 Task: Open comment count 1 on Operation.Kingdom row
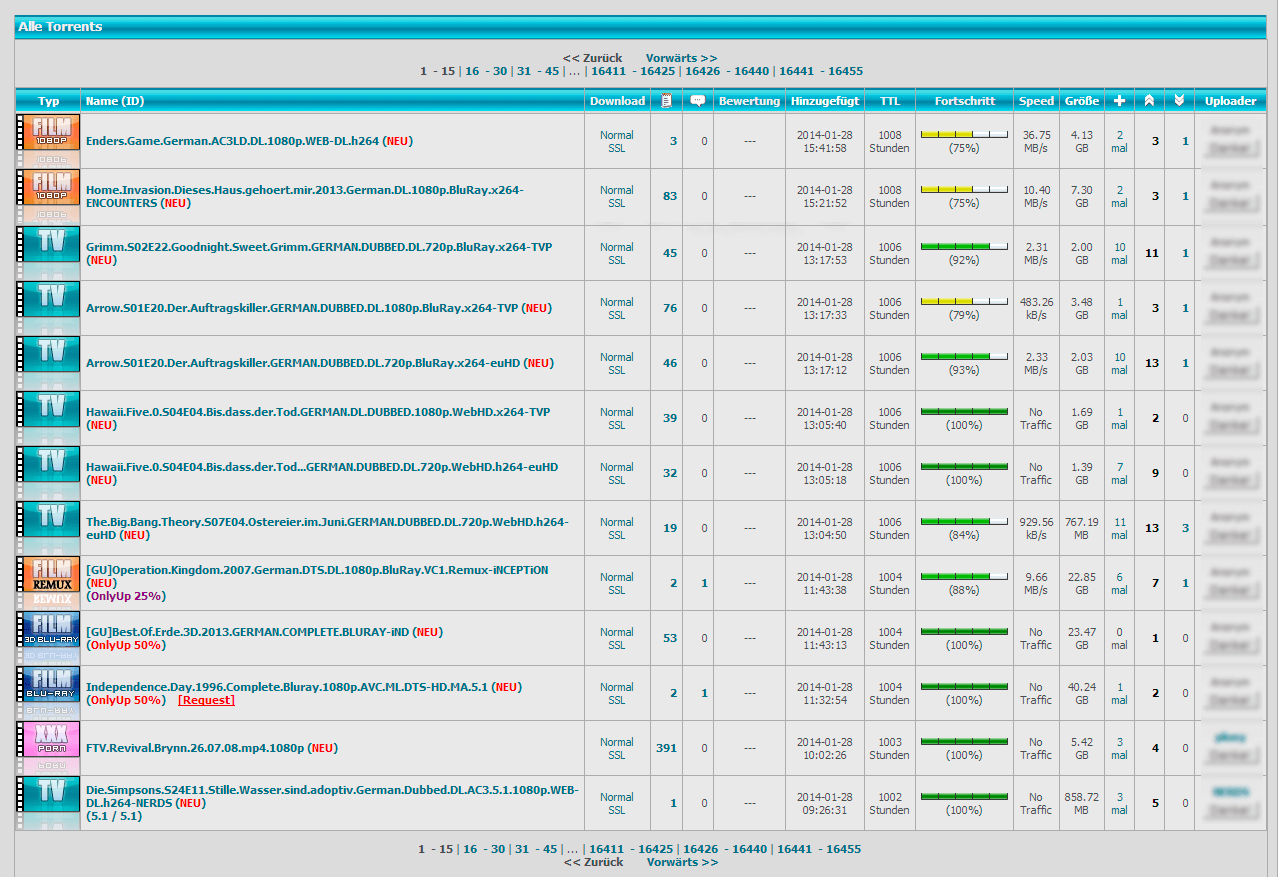(x=704, y=583)
